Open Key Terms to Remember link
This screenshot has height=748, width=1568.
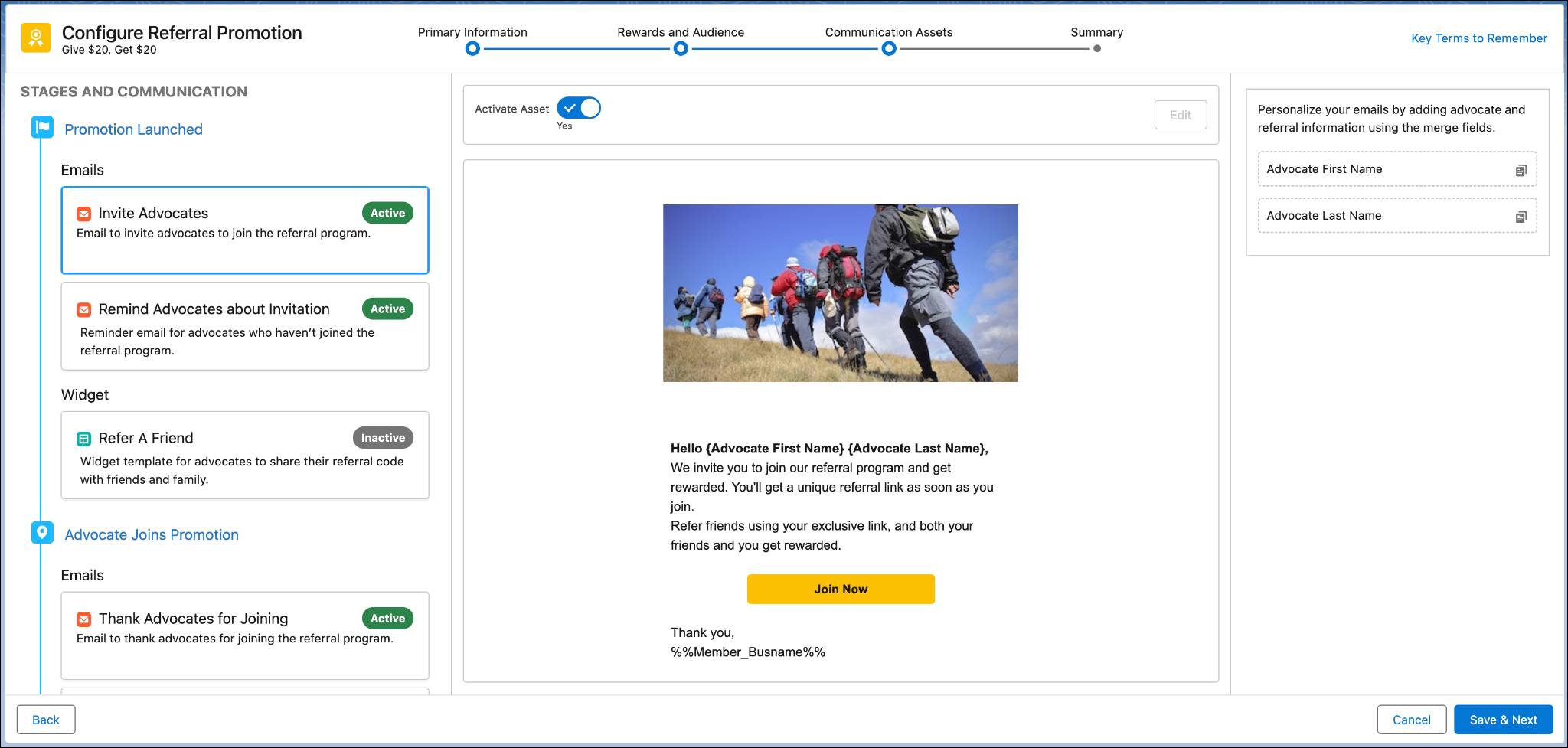[1479, 38]
